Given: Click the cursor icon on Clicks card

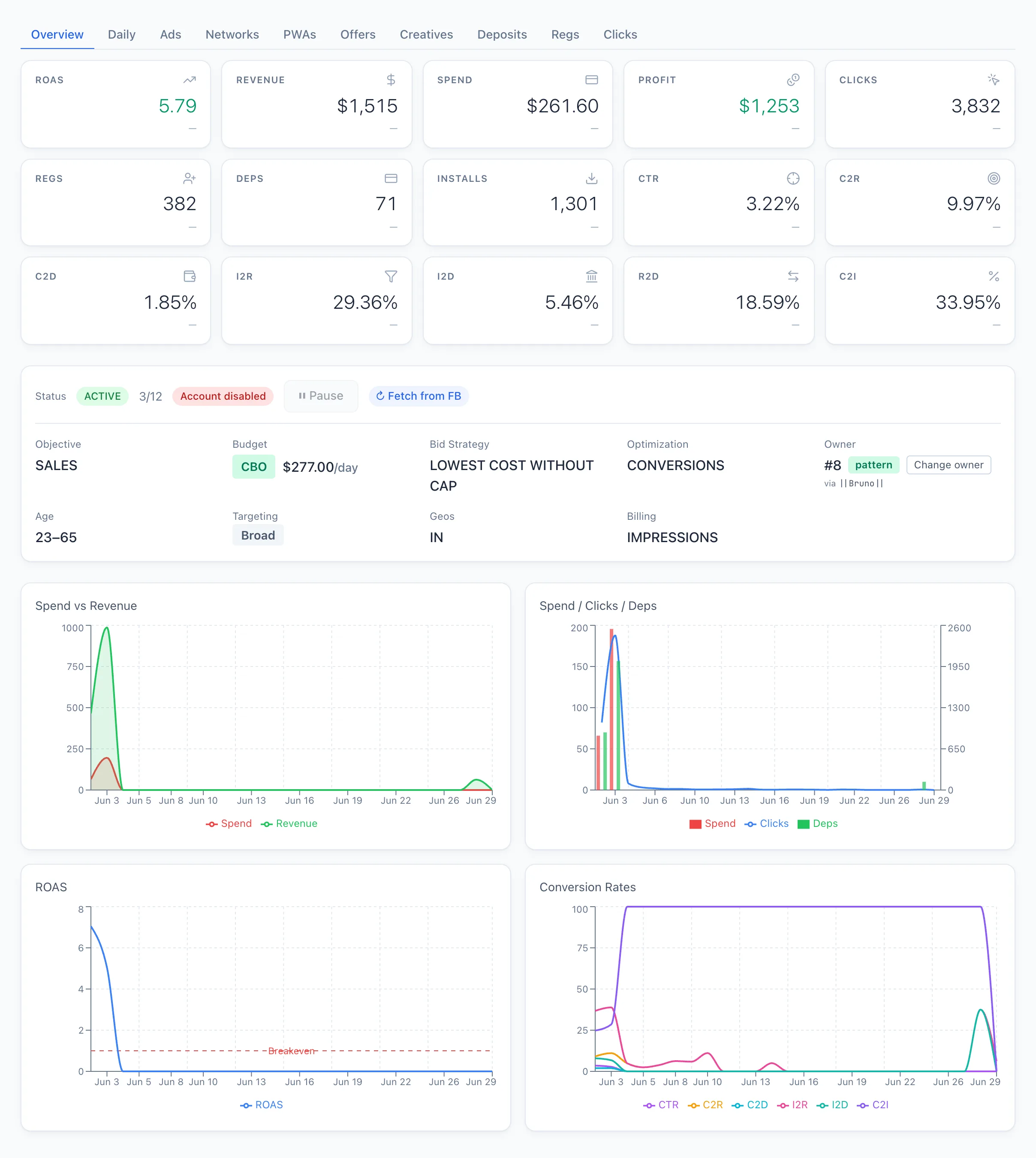Looking at the screenshot, I should (993, 80).
